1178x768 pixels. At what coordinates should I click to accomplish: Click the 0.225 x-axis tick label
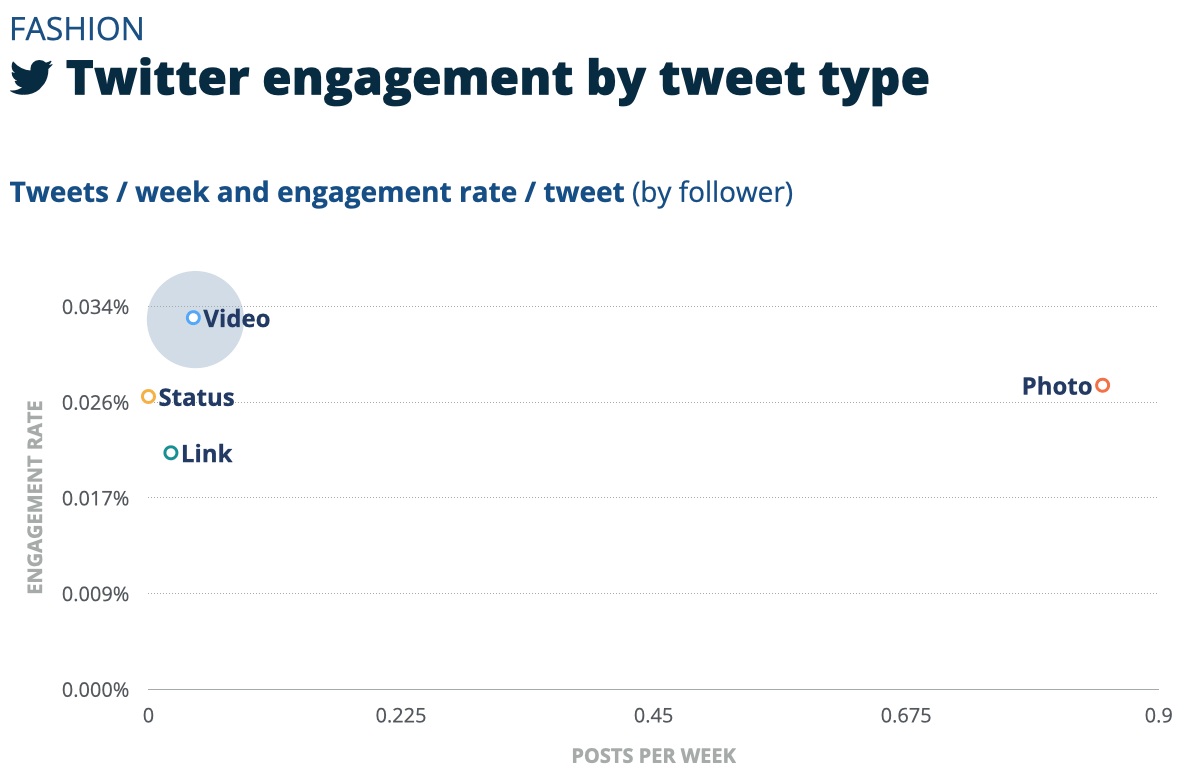[401, 716]
